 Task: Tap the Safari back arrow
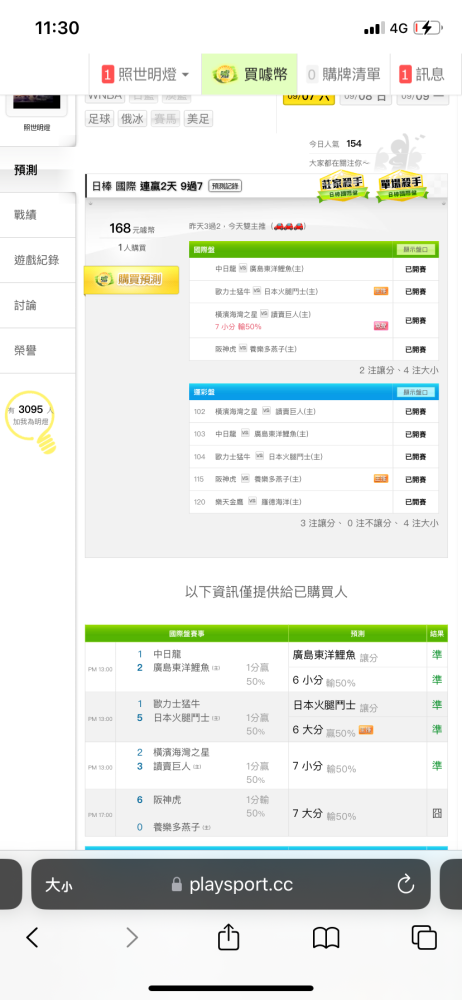[x=33, y=937]
